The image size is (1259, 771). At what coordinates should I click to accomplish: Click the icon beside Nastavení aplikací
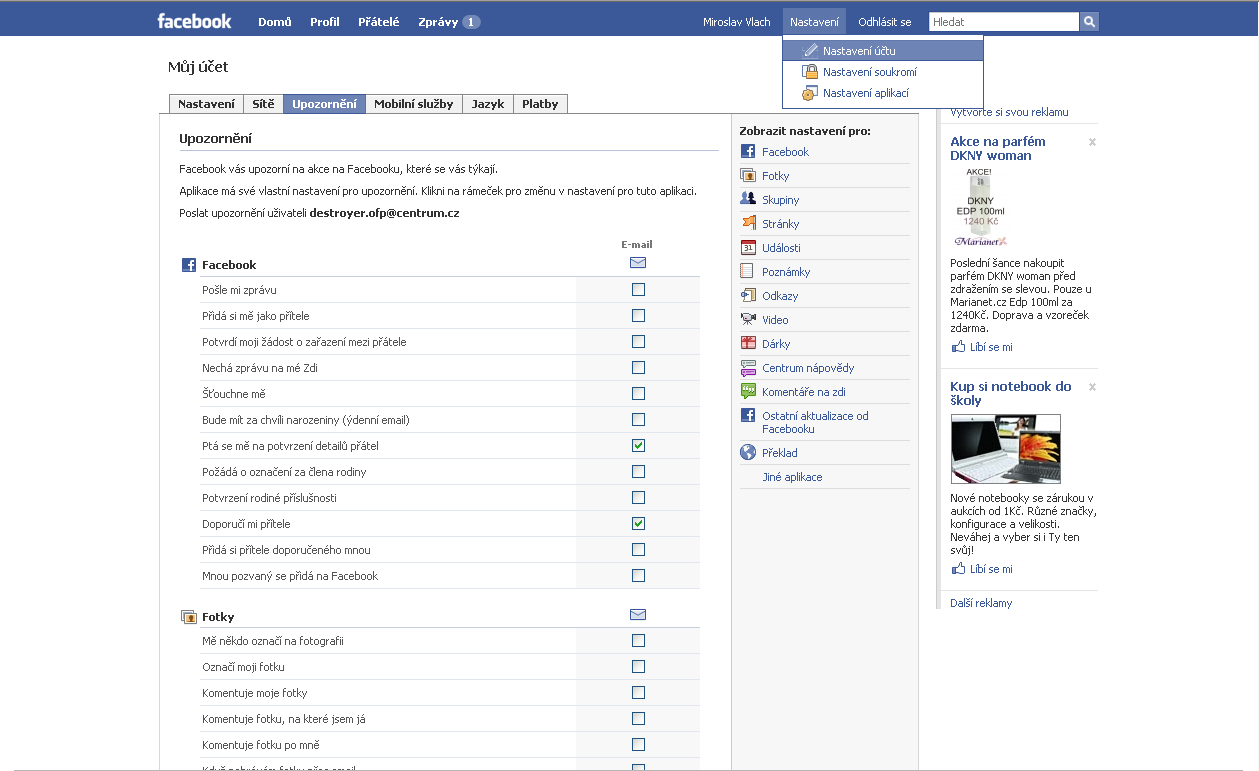point(810,93)
